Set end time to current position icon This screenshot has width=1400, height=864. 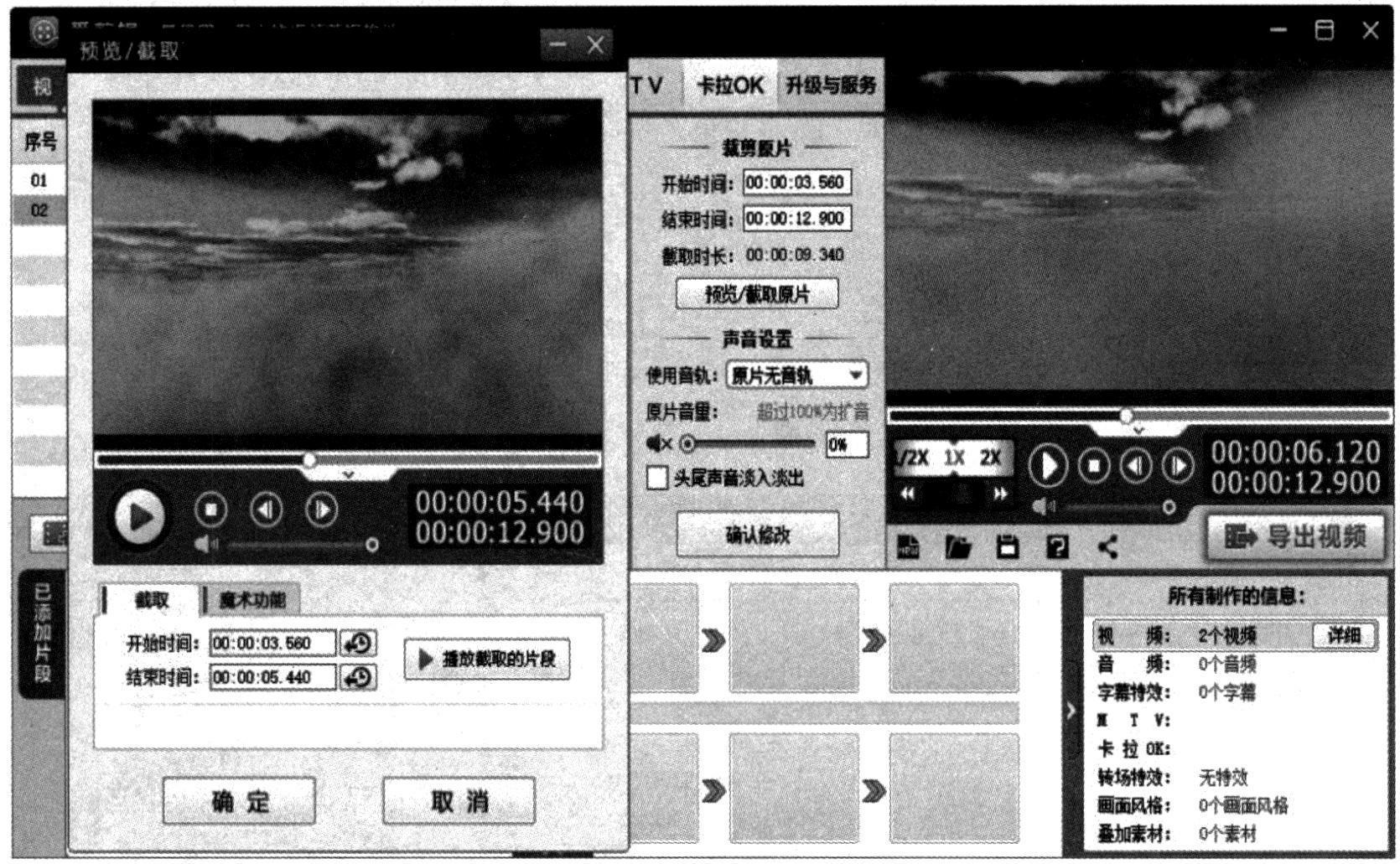(358, 677)
